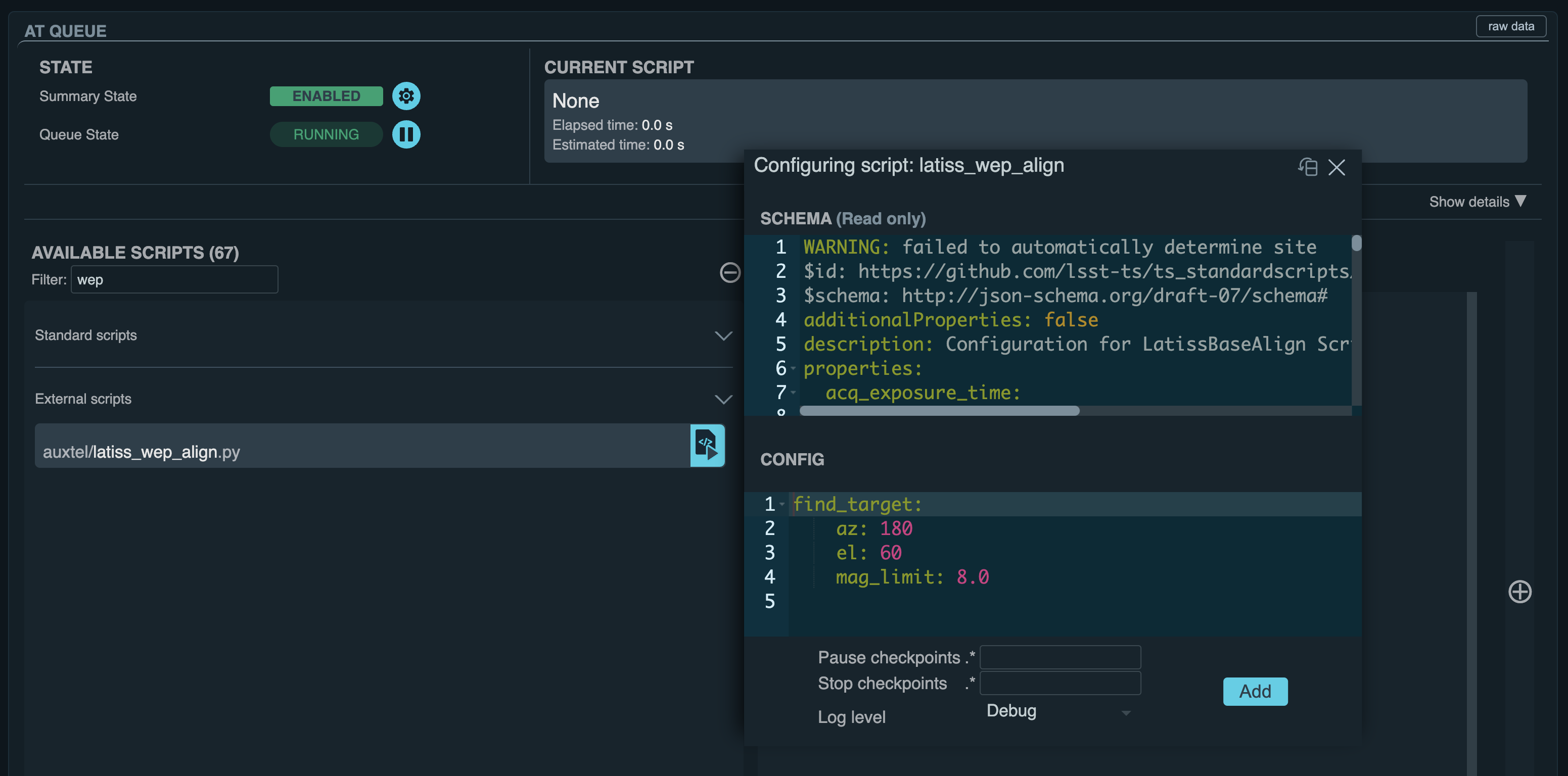Open summary state settings gear
Image resolution: width=1568 pixels, height=776 pixels.
tap(406, 96)
